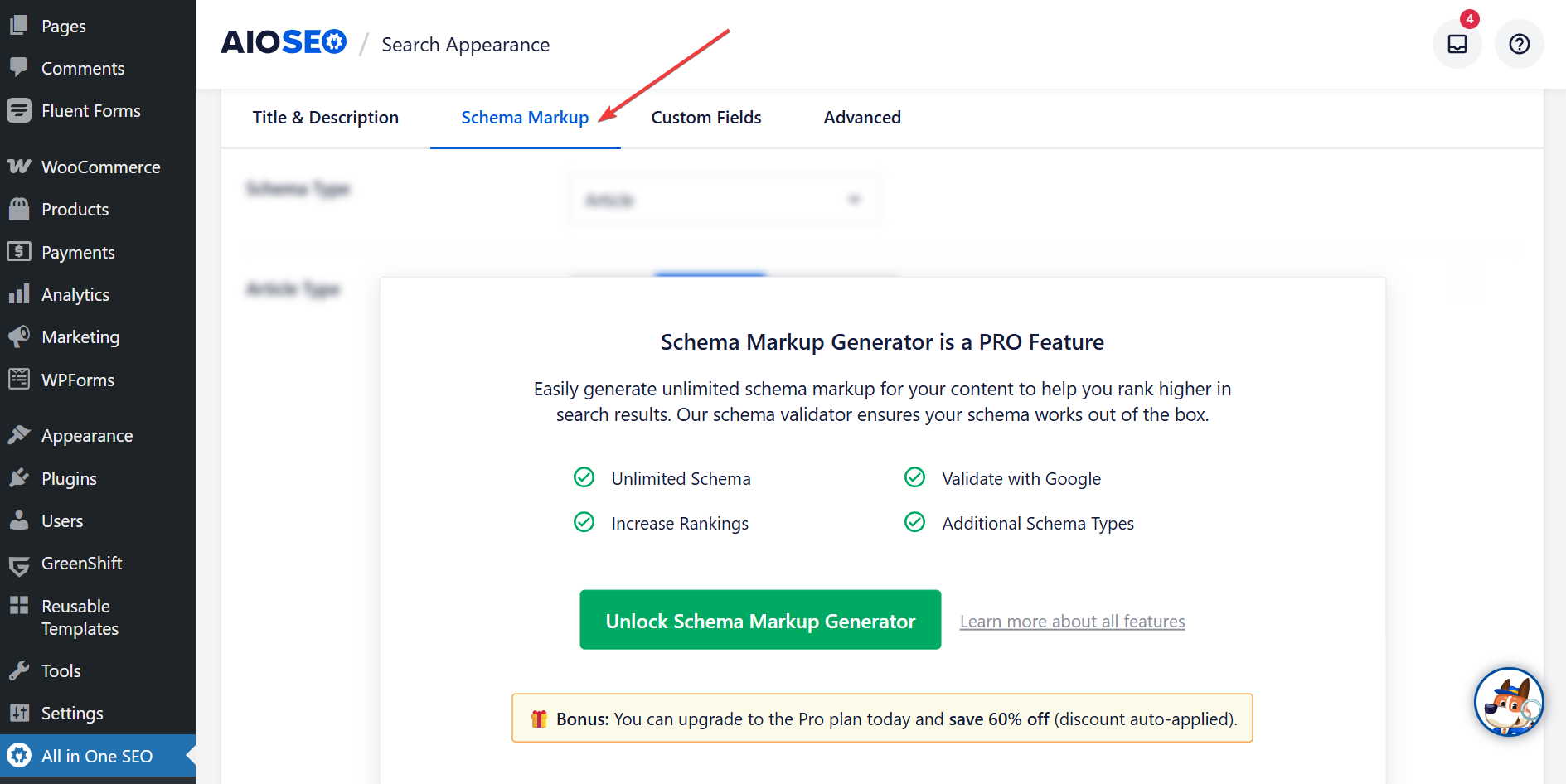This screenshot has width=1566, height=784.
Task: Select All in One SEO menu item
Action: pos(98,756)
